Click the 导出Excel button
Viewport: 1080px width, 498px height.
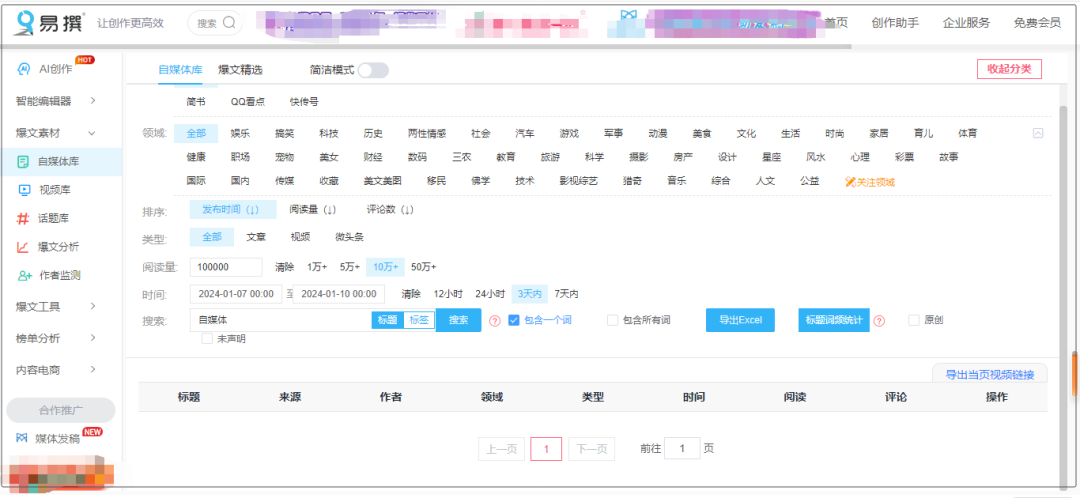click(x=740, y=320)
